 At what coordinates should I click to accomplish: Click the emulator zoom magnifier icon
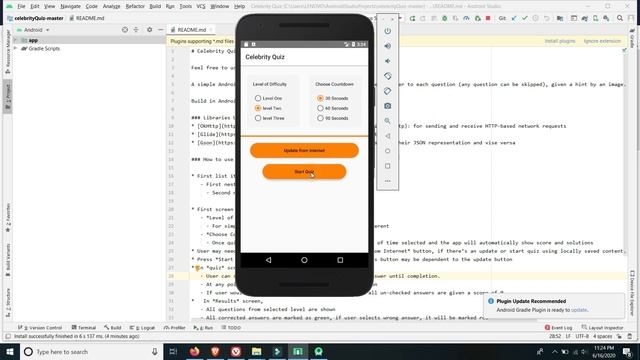pos(387,121)
